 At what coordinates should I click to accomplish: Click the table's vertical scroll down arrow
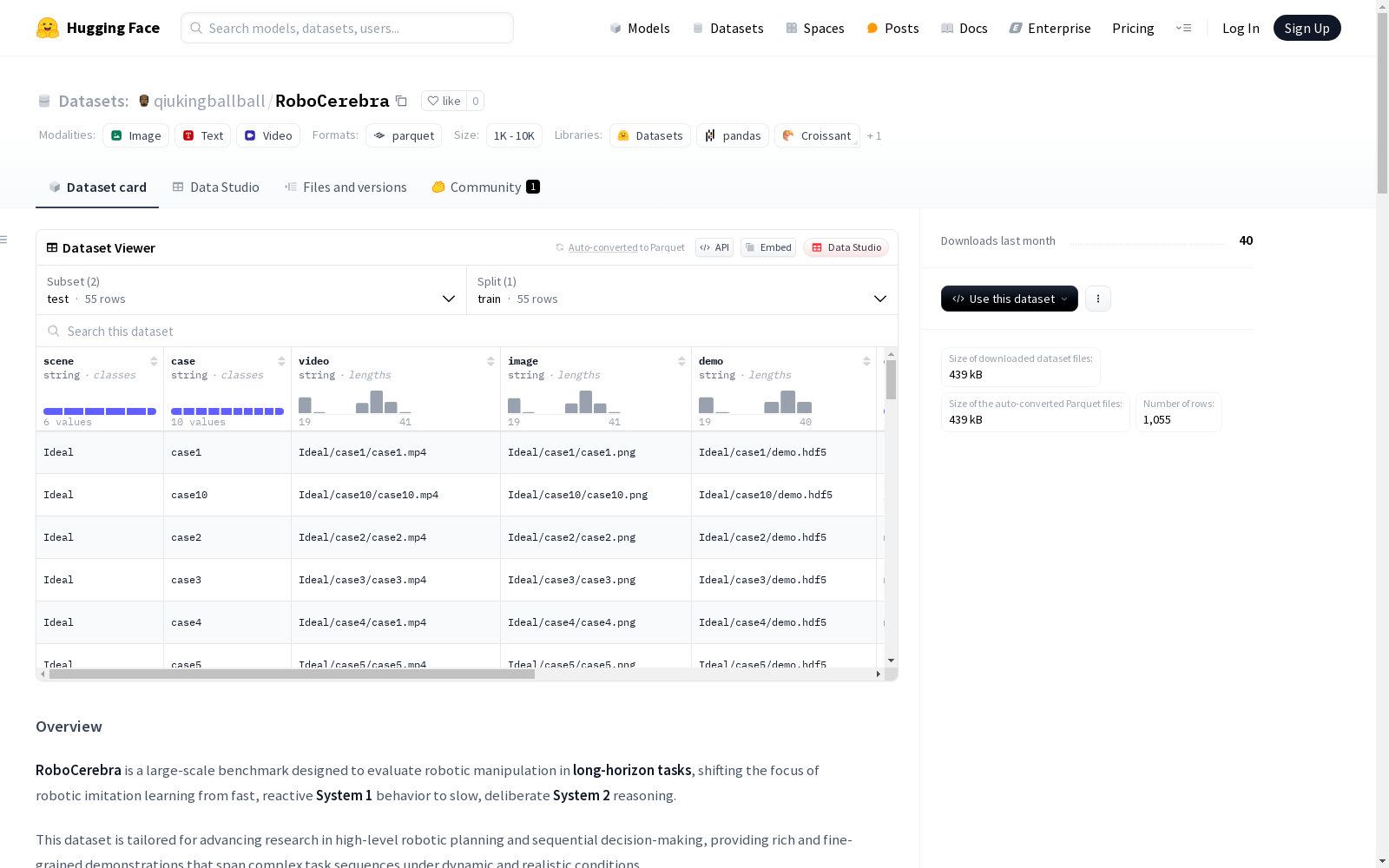point(891,661)
